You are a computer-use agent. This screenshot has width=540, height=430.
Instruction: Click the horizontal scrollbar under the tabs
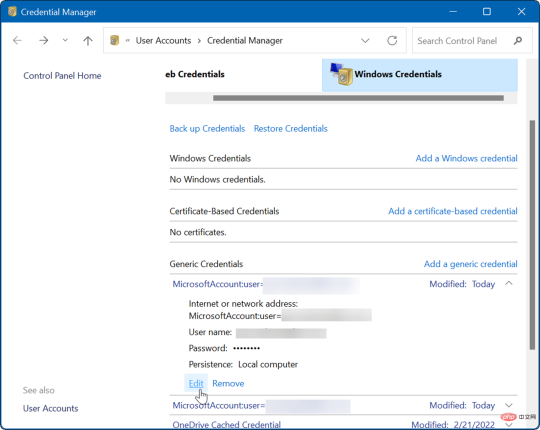[x=358, y=98]
